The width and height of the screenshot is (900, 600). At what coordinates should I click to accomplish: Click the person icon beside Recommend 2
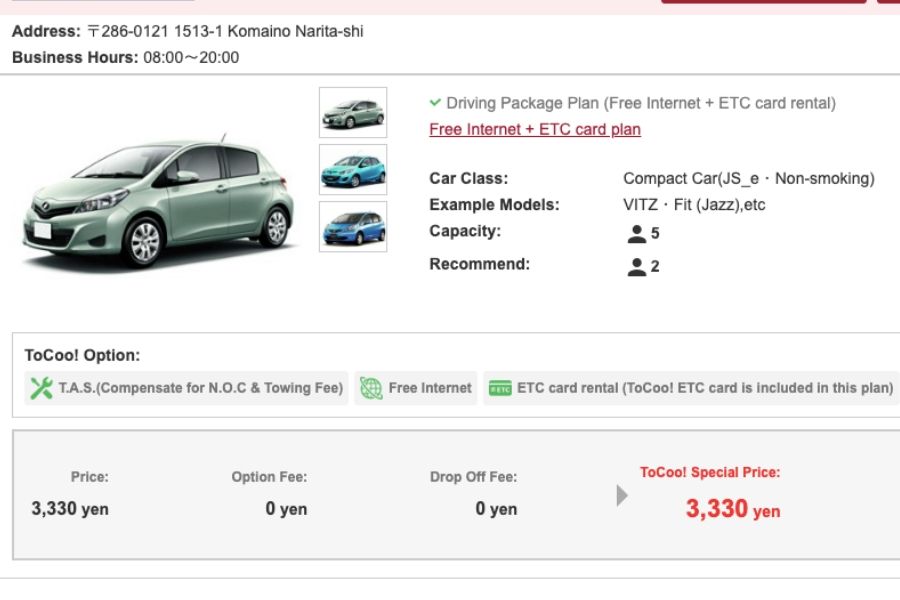click(637, 267)
